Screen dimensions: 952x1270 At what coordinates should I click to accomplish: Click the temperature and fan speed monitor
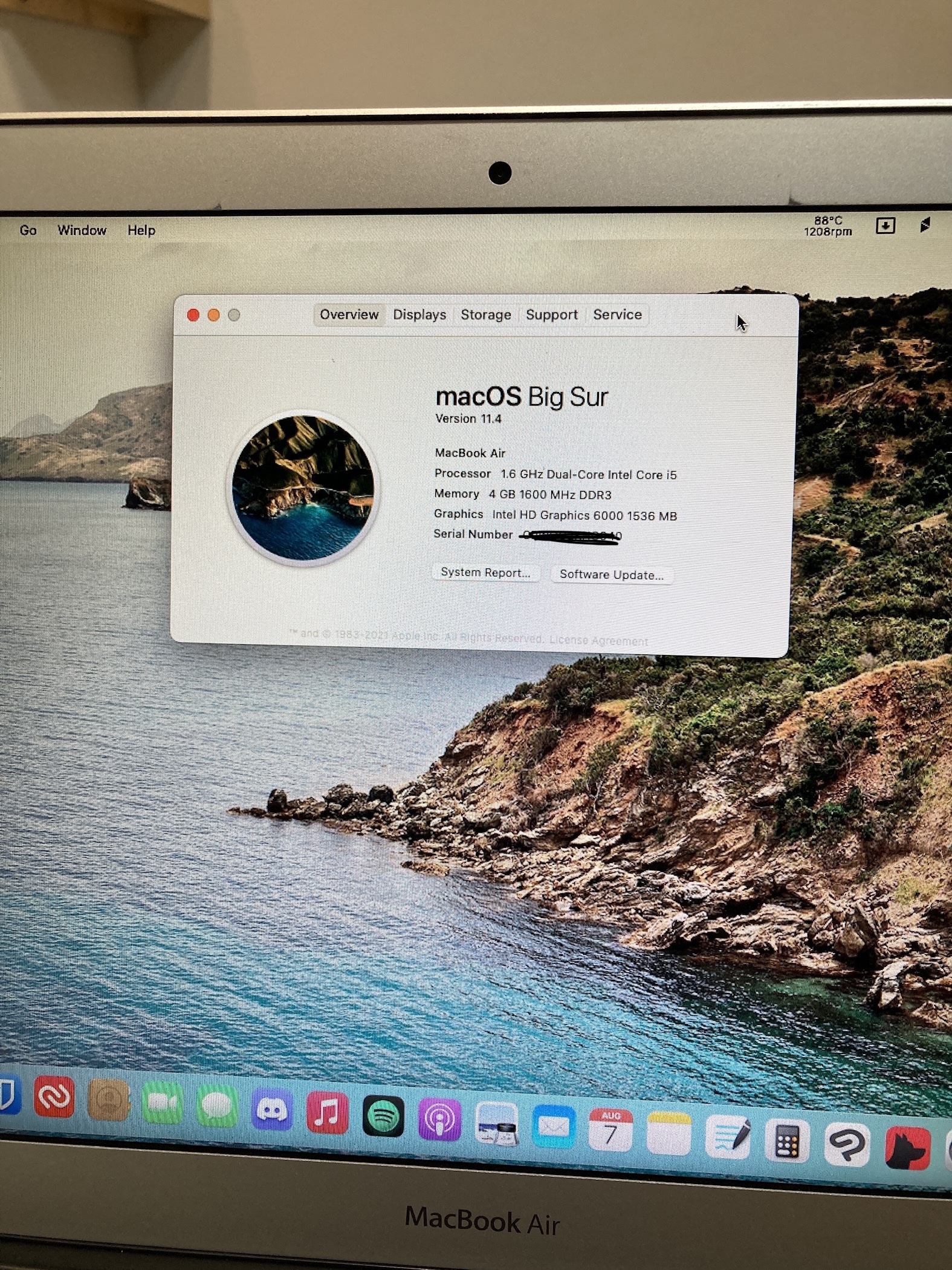click(827, 226)
